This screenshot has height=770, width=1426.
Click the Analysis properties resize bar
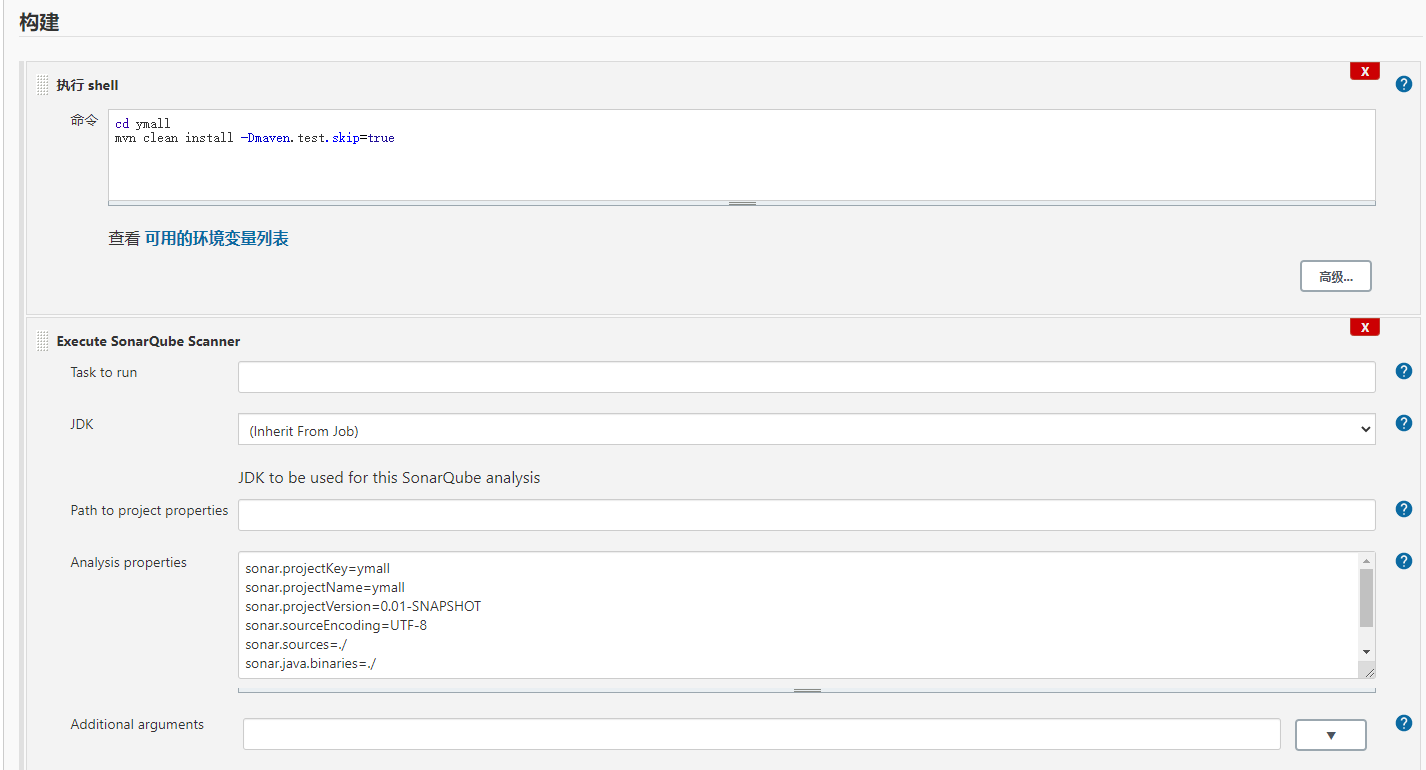(x=806, y=690)
